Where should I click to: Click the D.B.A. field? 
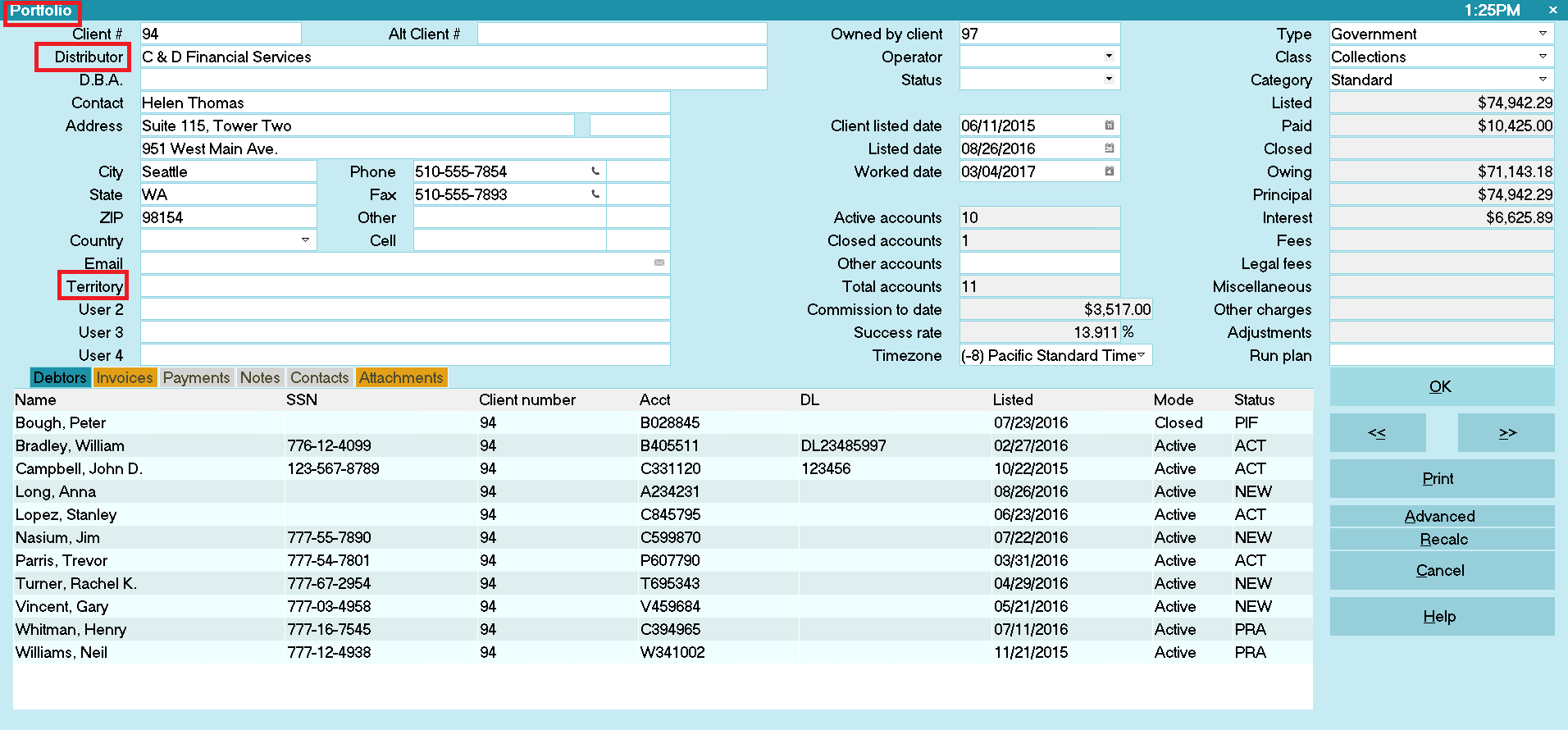click(x=454, y=80)
